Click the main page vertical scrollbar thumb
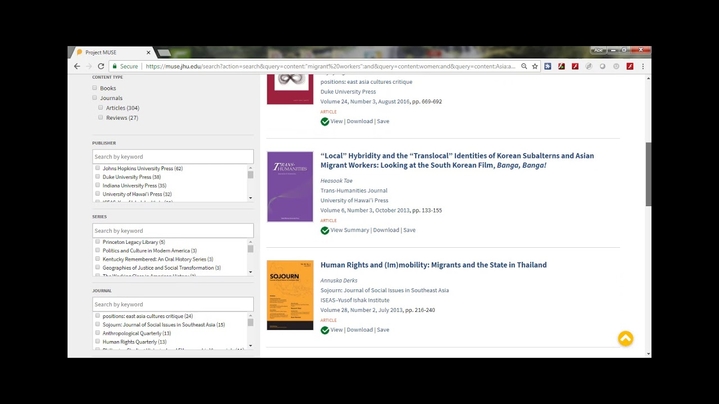The width and height of the screenshot is (719, 404). (648, 174)
